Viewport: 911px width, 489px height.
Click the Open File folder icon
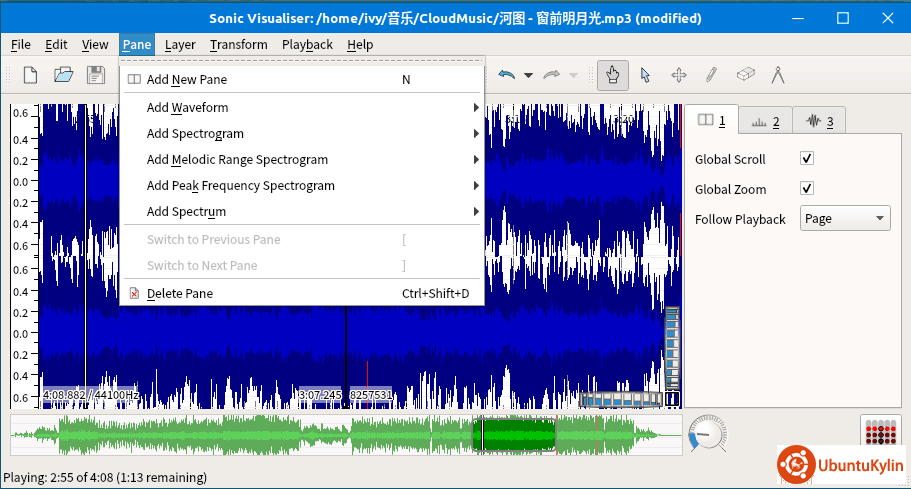click(x=63, y=75)
